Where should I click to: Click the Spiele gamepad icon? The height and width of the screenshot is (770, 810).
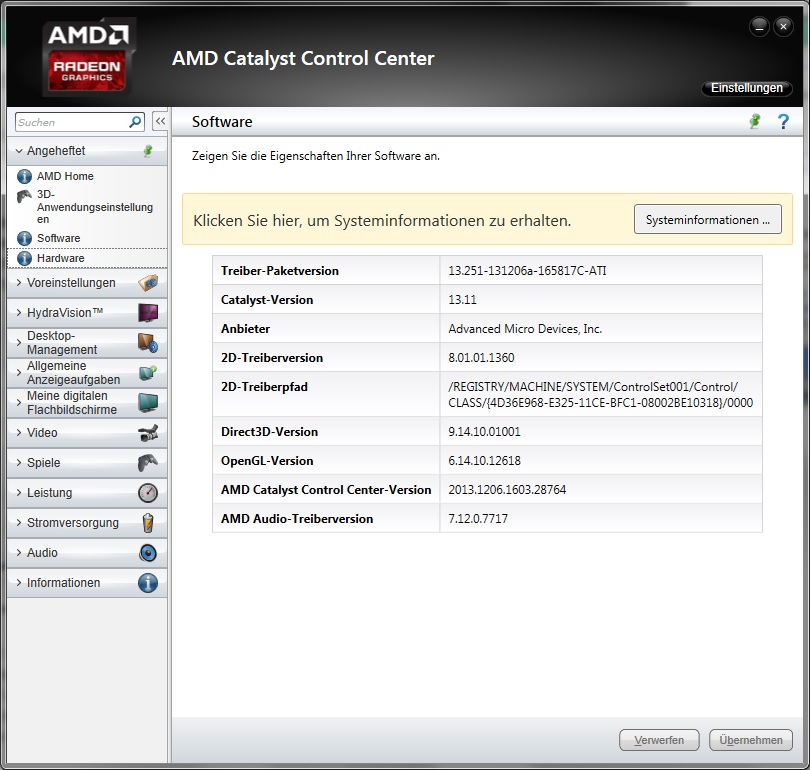[148, 463]
